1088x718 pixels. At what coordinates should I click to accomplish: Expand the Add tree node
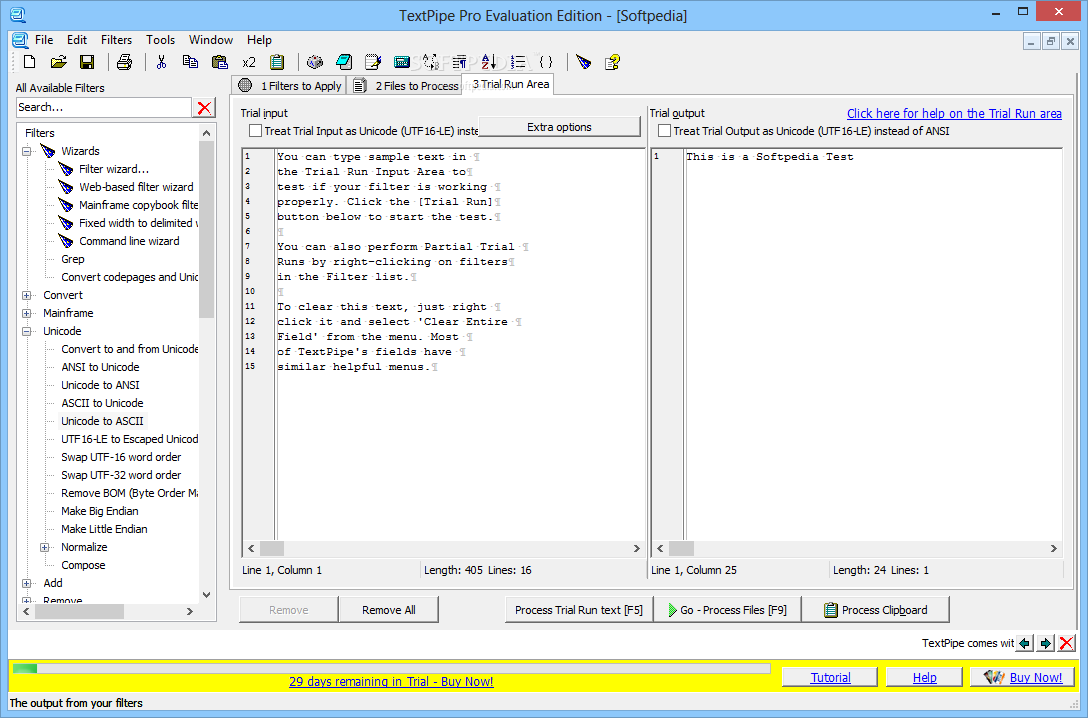26,583
